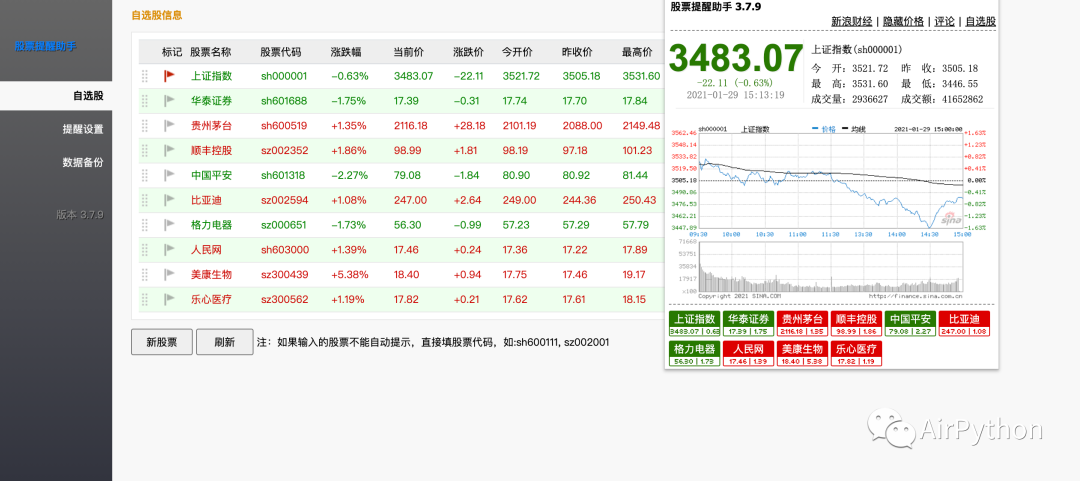Grab the drag handle of 格力电器 row
Image resolution: width=1080 pixels, height=481 pixels.
(145, 225)
